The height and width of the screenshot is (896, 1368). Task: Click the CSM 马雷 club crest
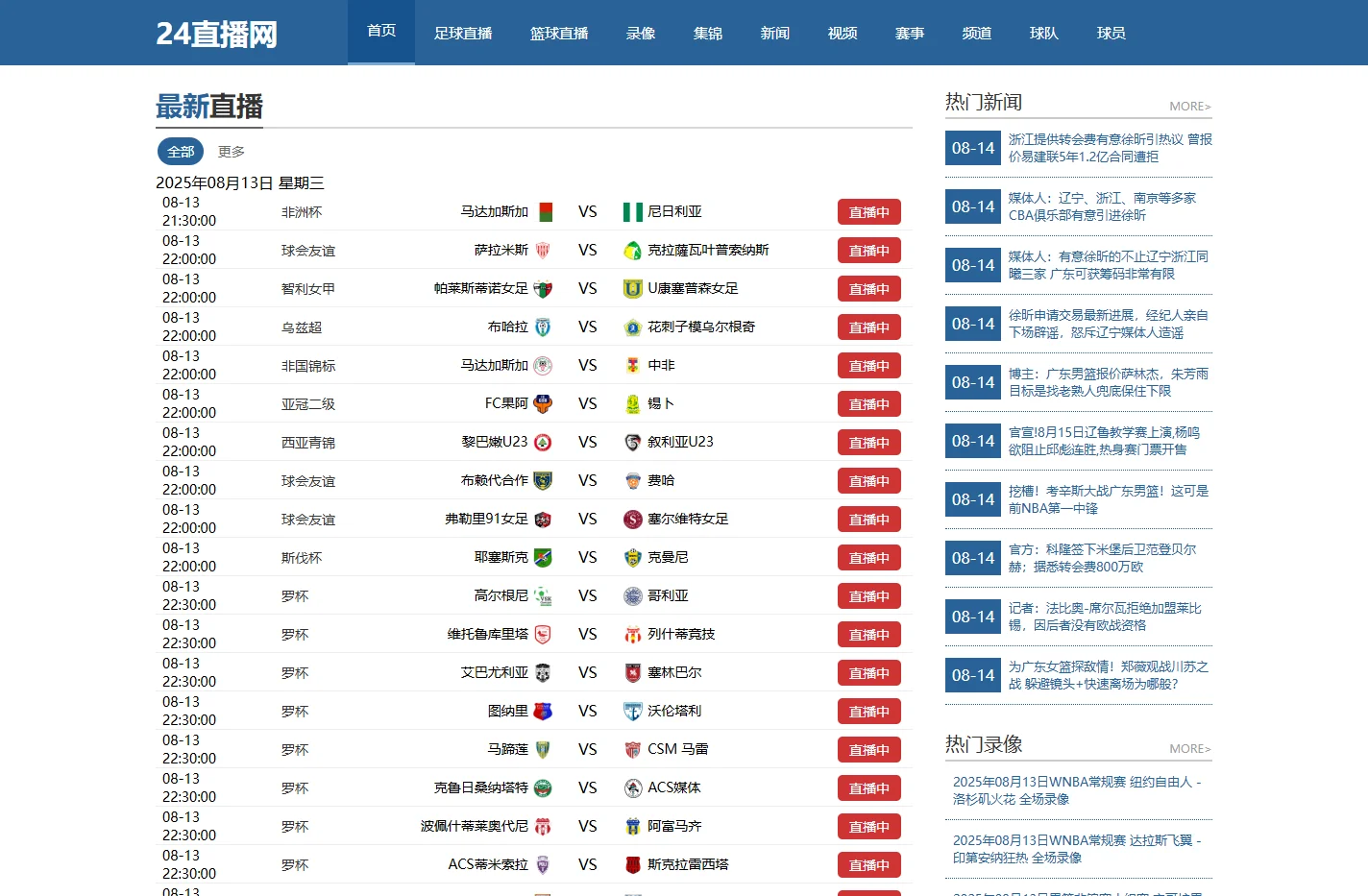tap(633, 749)
